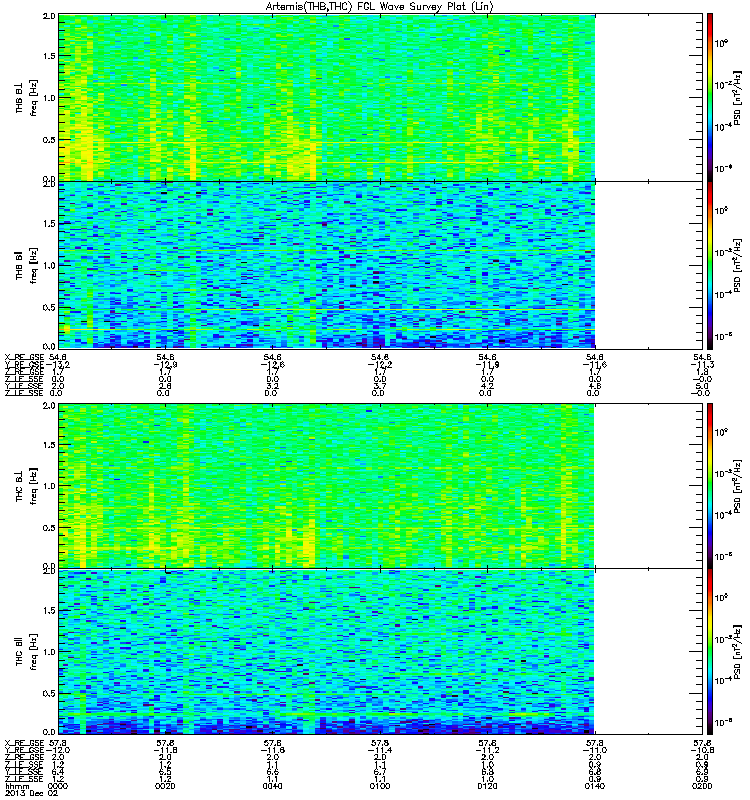Image resolution: width=750 pixels, height=800 pixels.
Task: Click the color bar beside THB B-perpendicular panel
Action: coord(710,97)
